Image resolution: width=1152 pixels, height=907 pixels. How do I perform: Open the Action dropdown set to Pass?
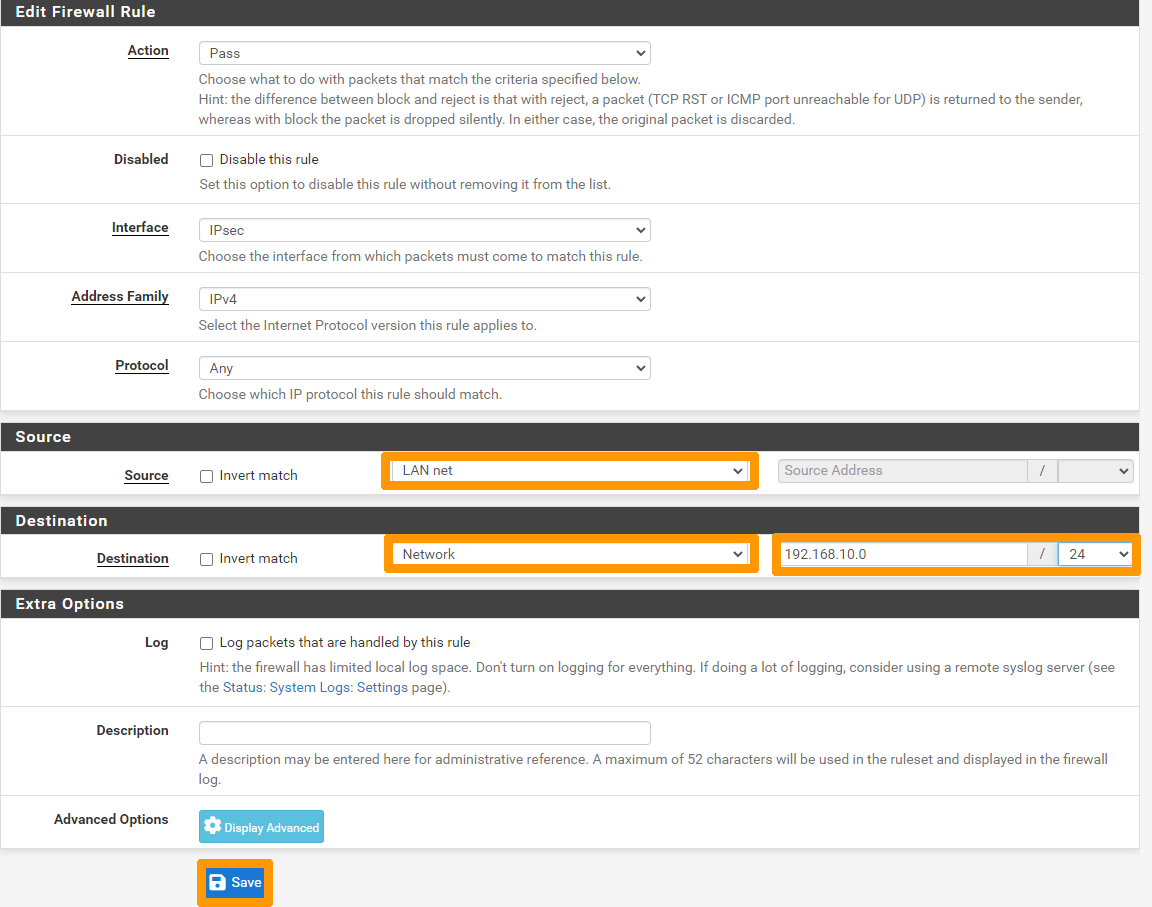[424, 53]
